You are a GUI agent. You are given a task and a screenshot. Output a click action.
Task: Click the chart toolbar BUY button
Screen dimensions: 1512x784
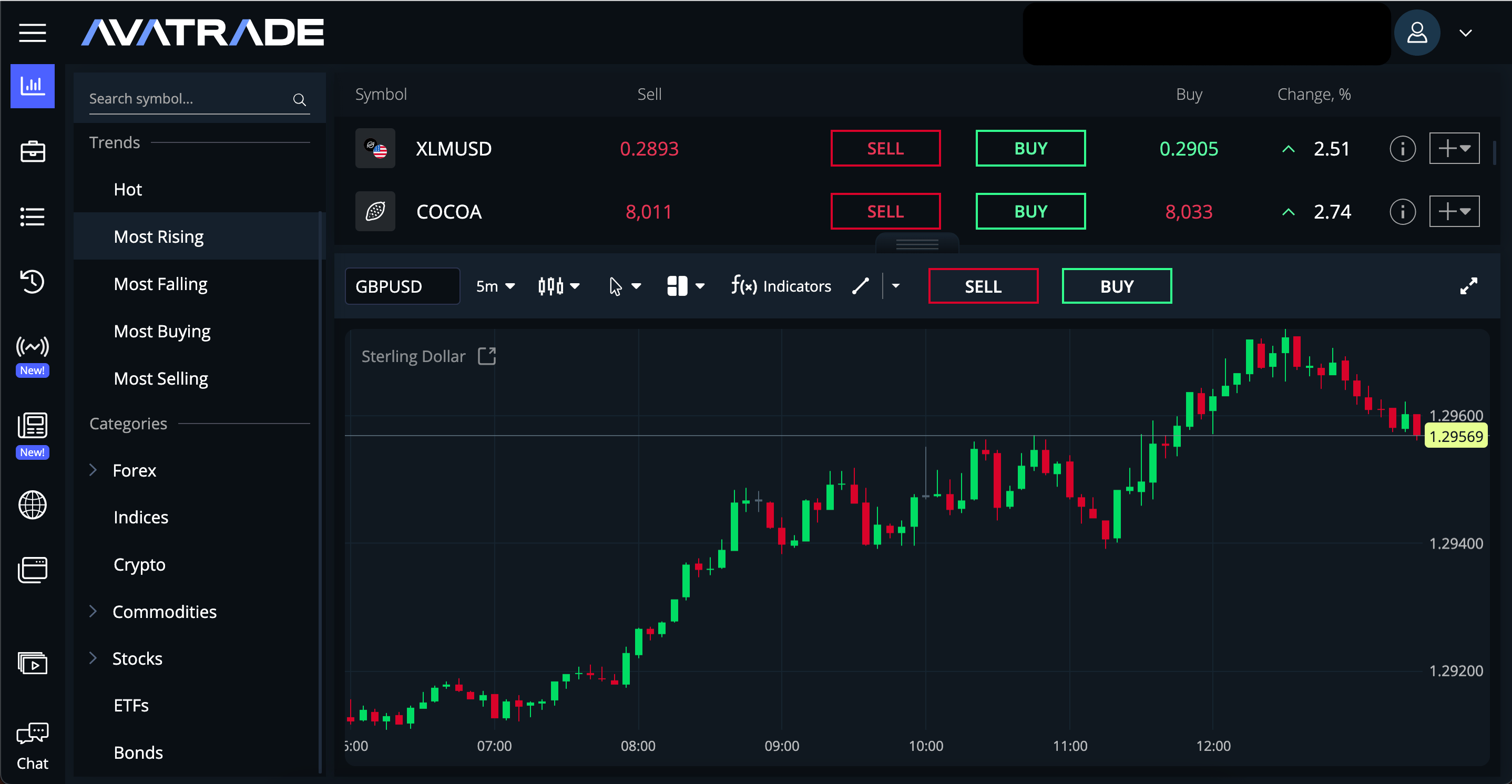click(x=1117, y=286)
